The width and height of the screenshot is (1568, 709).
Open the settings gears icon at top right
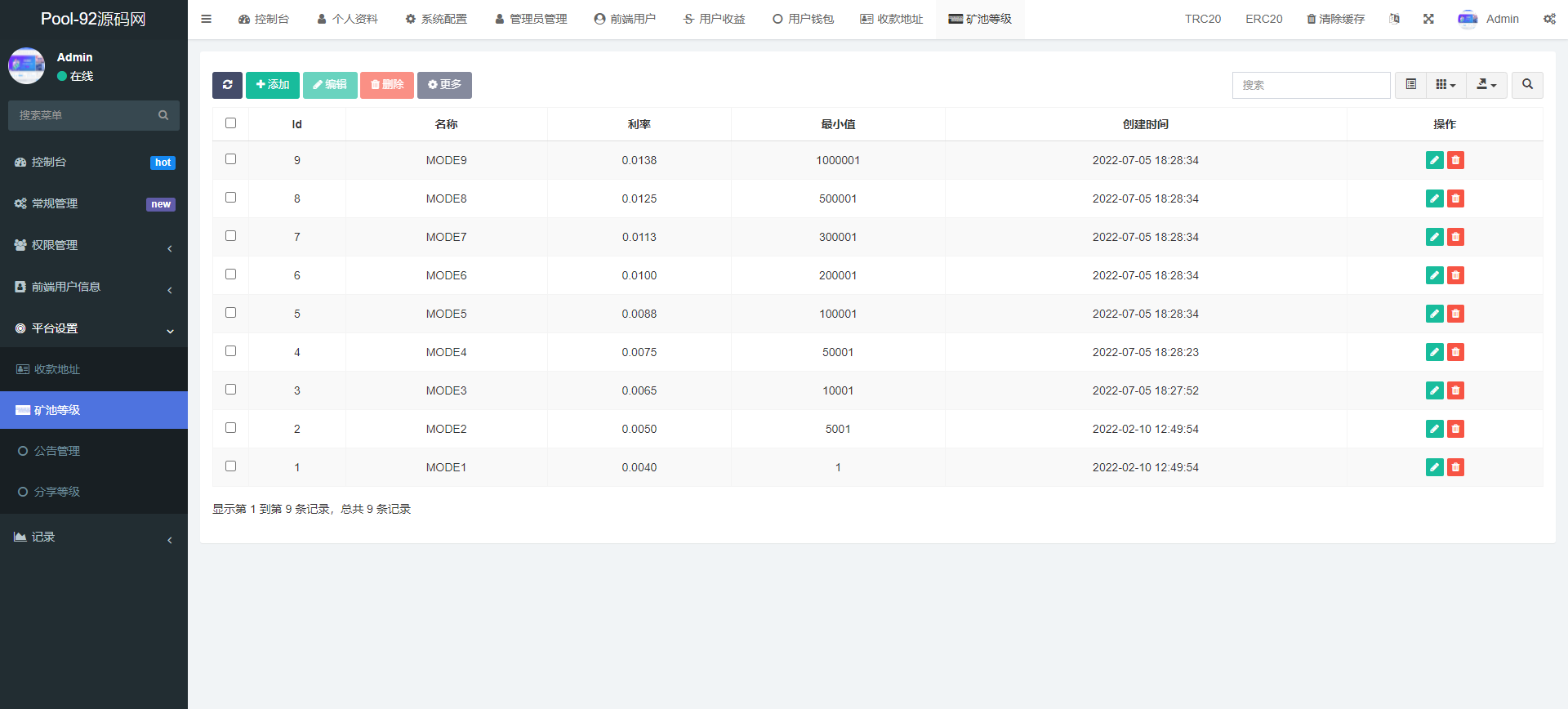tap(1549, 19)
